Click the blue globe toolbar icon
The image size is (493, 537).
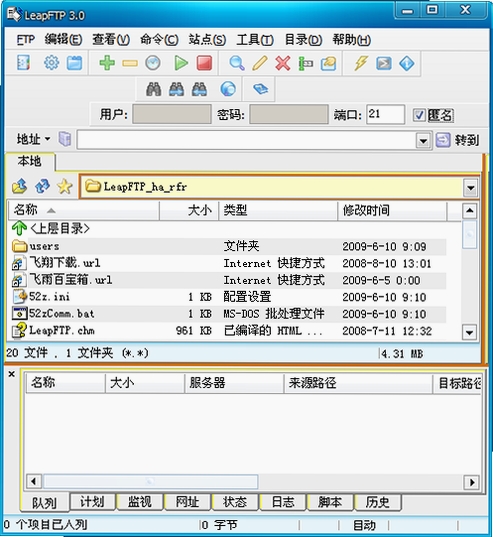point(228,89)
